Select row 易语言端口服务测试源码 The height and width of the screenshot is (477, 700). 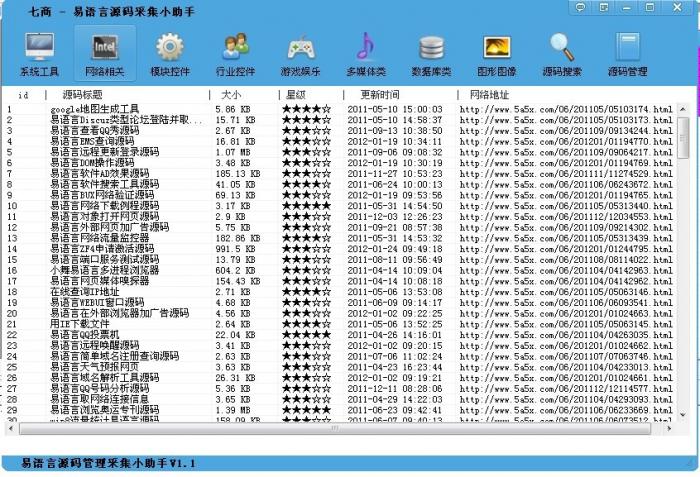[339, 259]
